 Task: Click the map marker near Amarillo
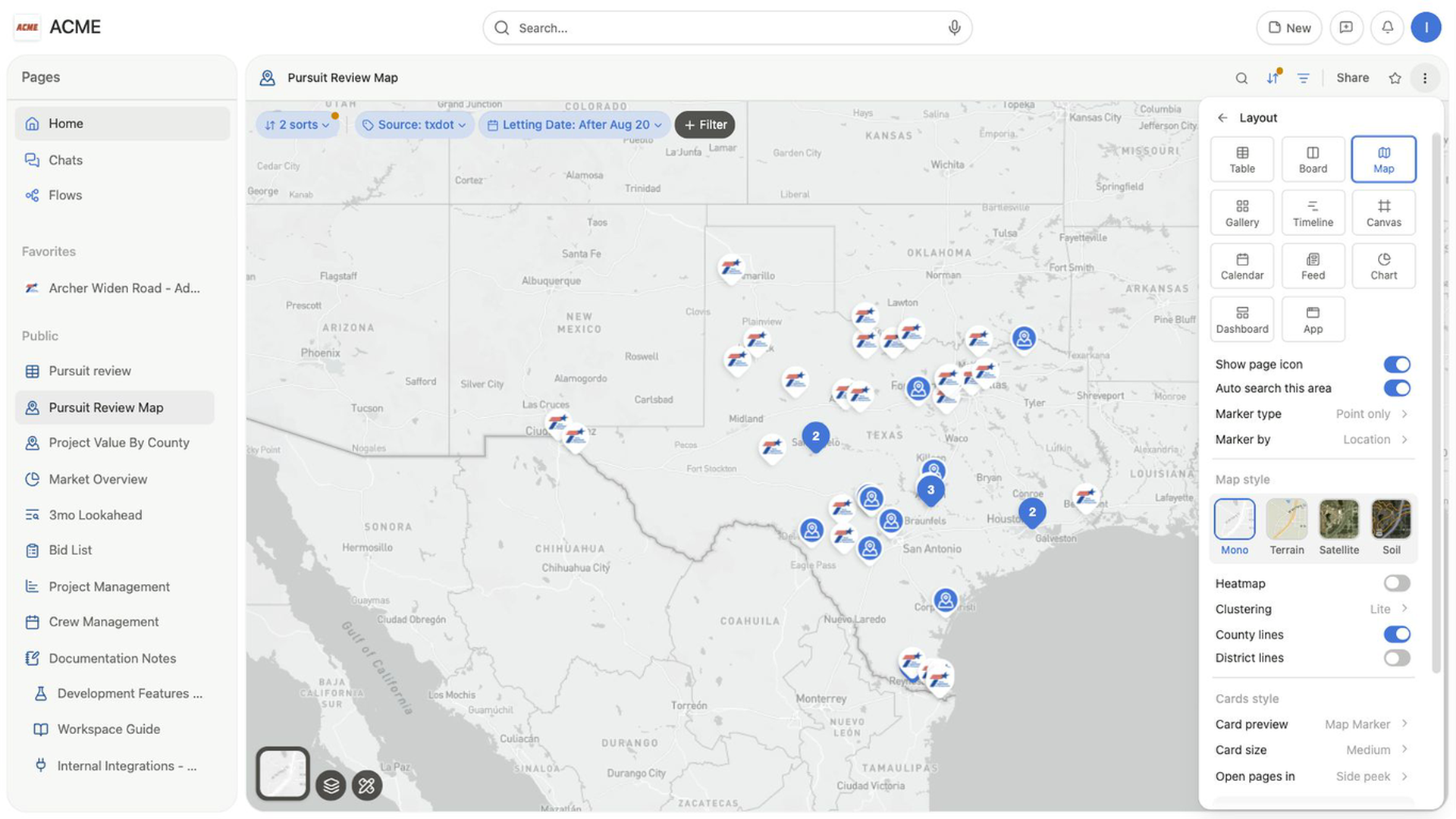(x=731, y=268)
